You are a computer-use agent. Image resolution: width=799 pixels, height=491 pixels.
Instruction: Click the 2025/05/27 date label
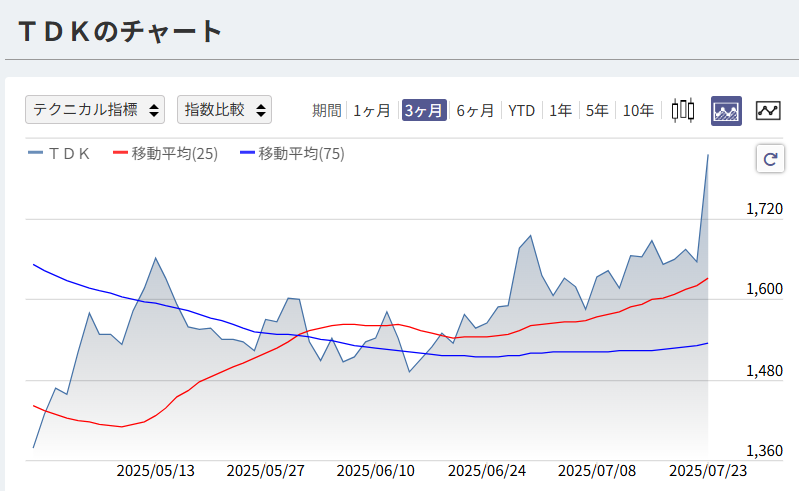coord(265,471)
